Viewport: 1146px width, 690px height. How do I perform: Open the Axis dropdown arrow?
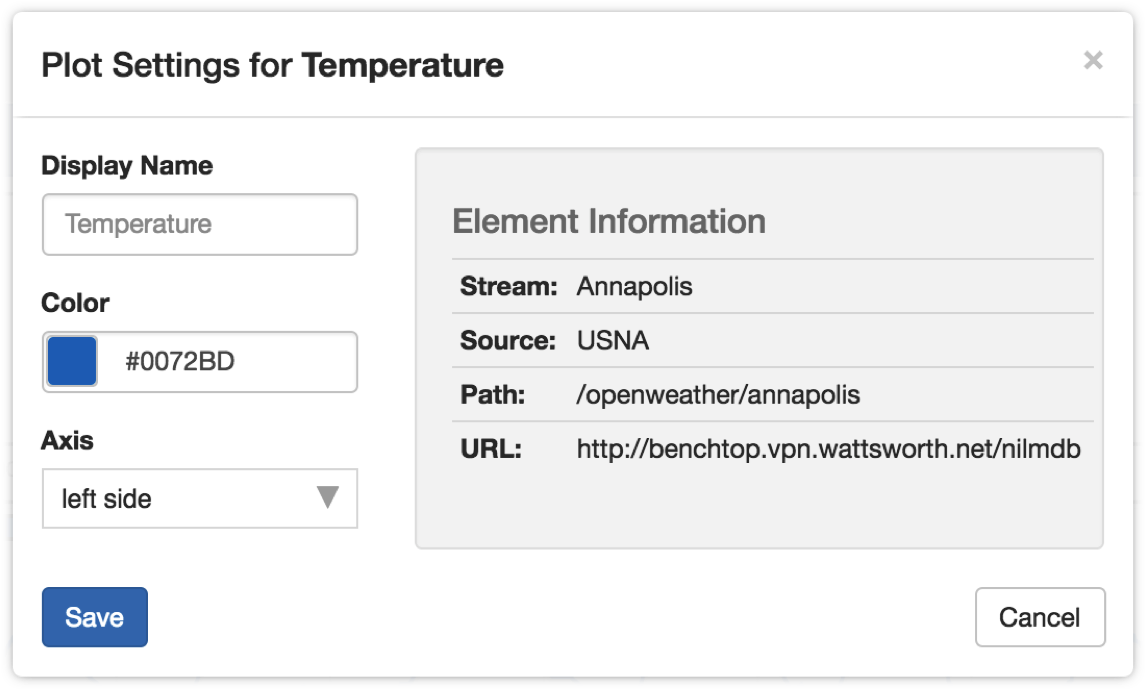328,497
